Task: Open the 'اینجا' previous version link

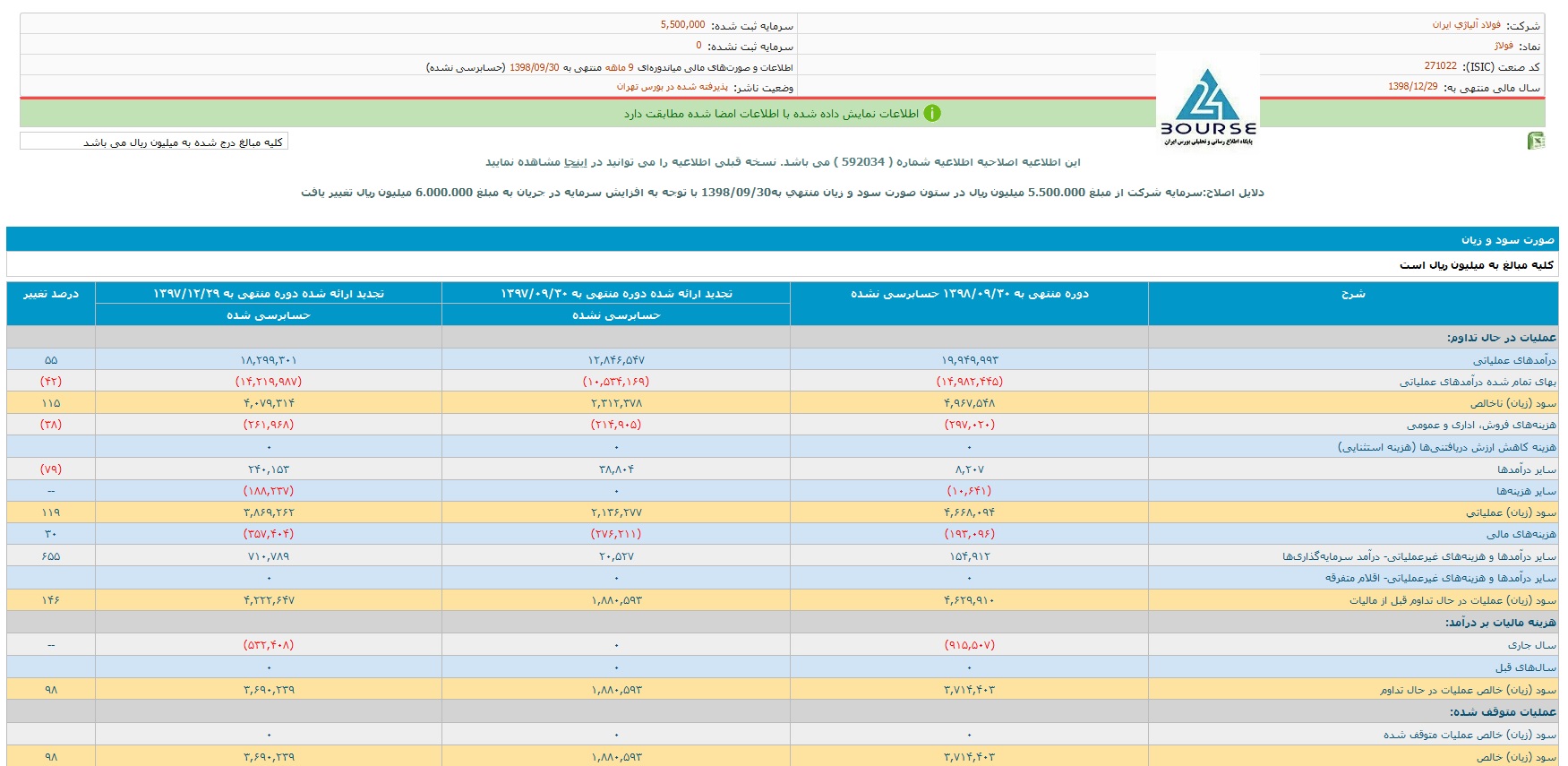Action: tap(575, 162)
